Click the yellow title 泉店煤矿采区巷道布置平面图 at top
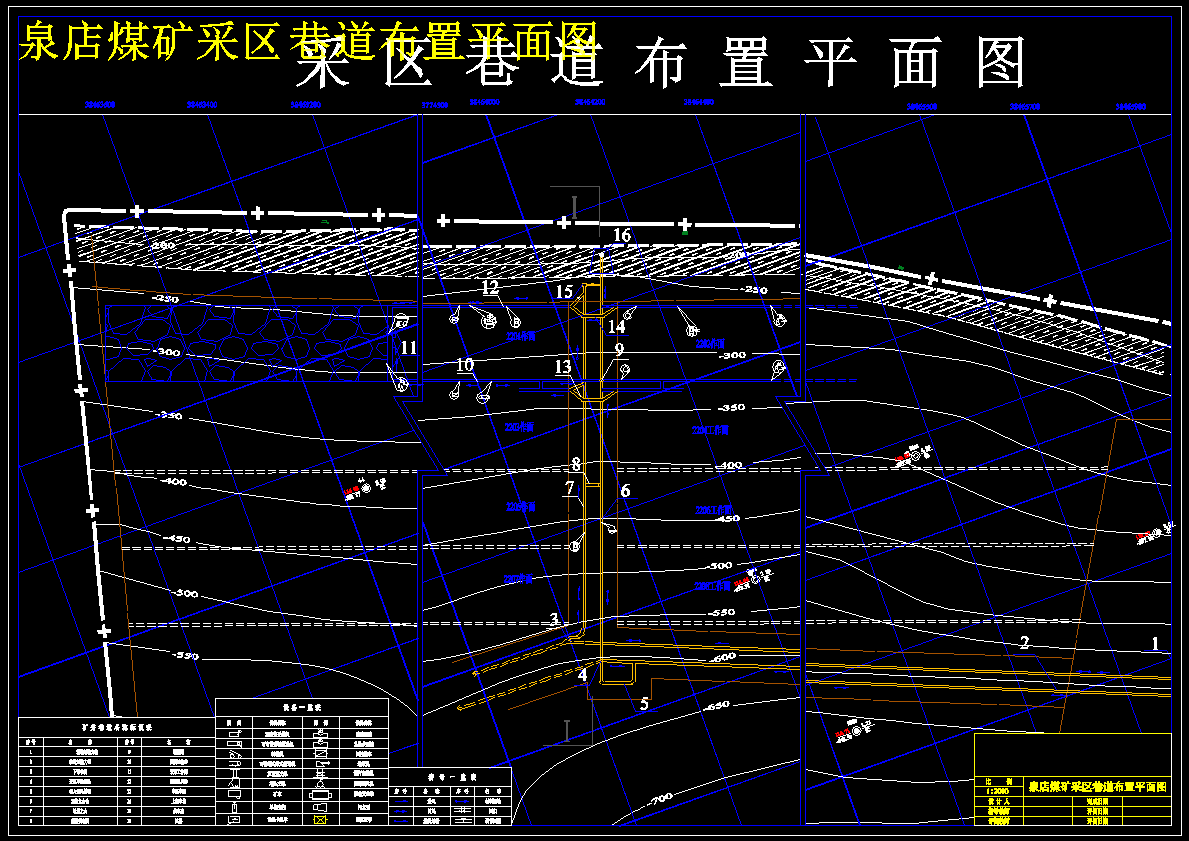The image size is (1189, 841). point(308,41)
